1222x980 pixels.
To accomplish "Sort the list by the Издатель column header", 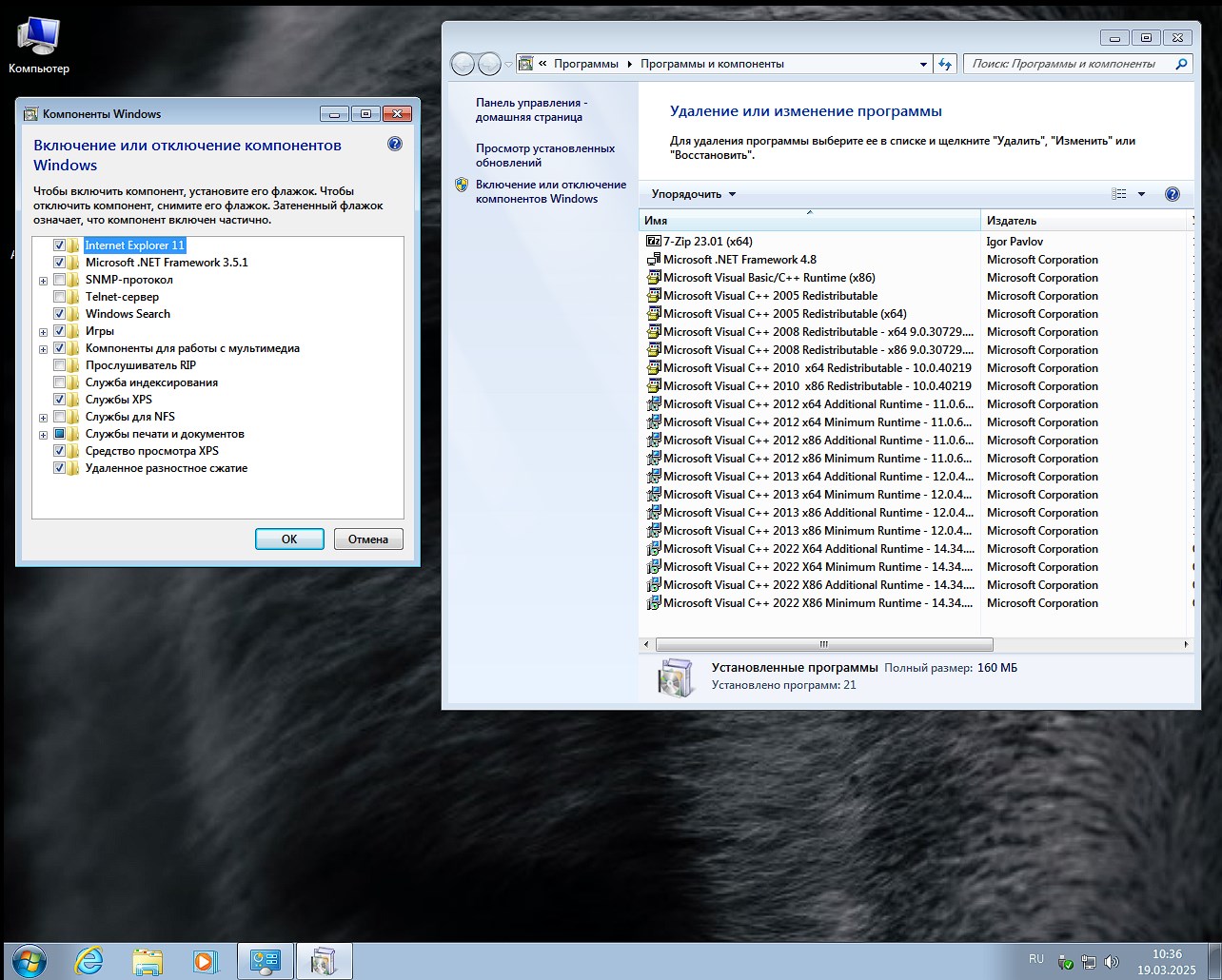I will (x=1085, y=221).
